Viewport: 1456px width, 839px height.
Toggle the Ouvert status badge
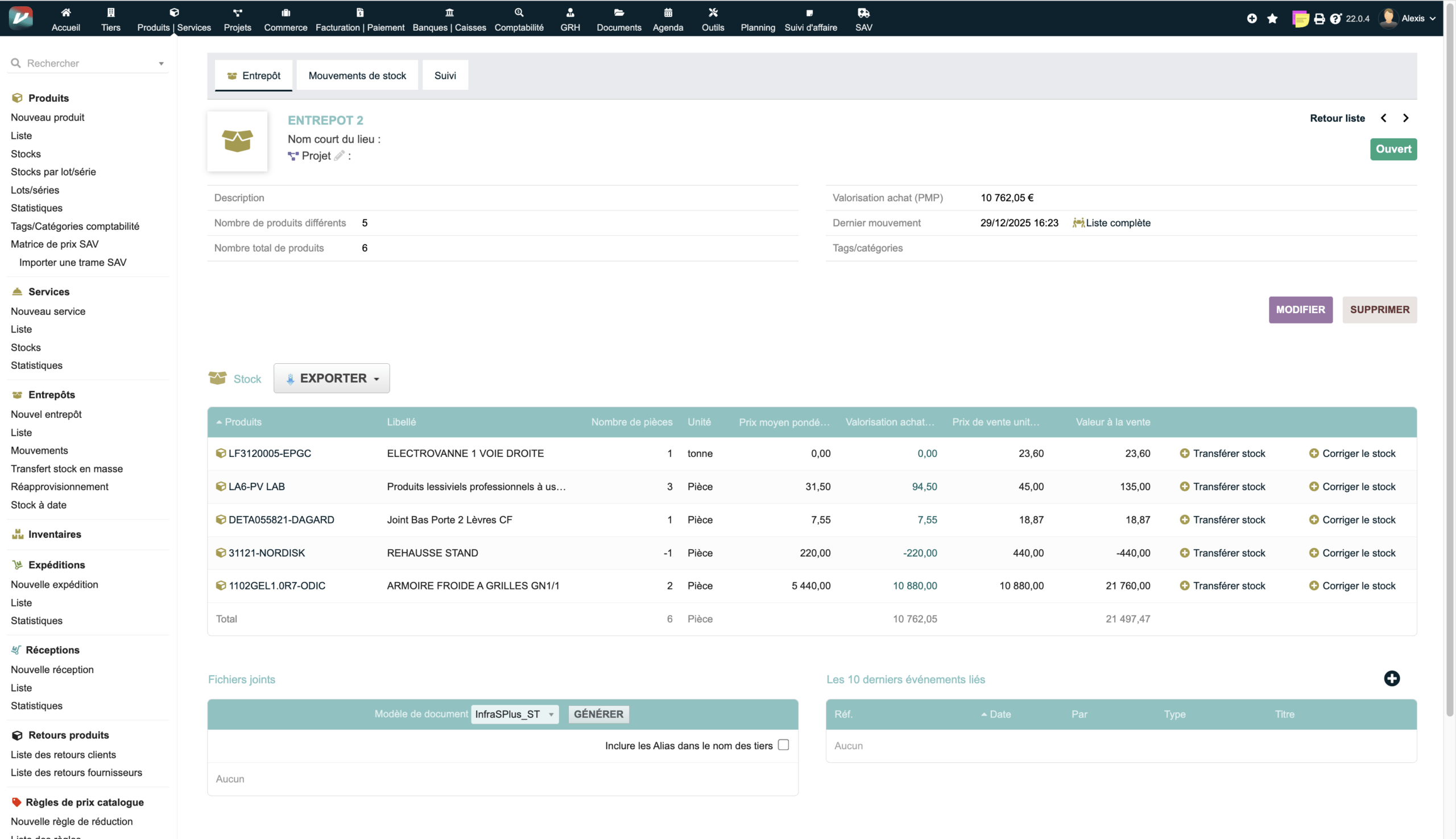[x=1393, y=149]
